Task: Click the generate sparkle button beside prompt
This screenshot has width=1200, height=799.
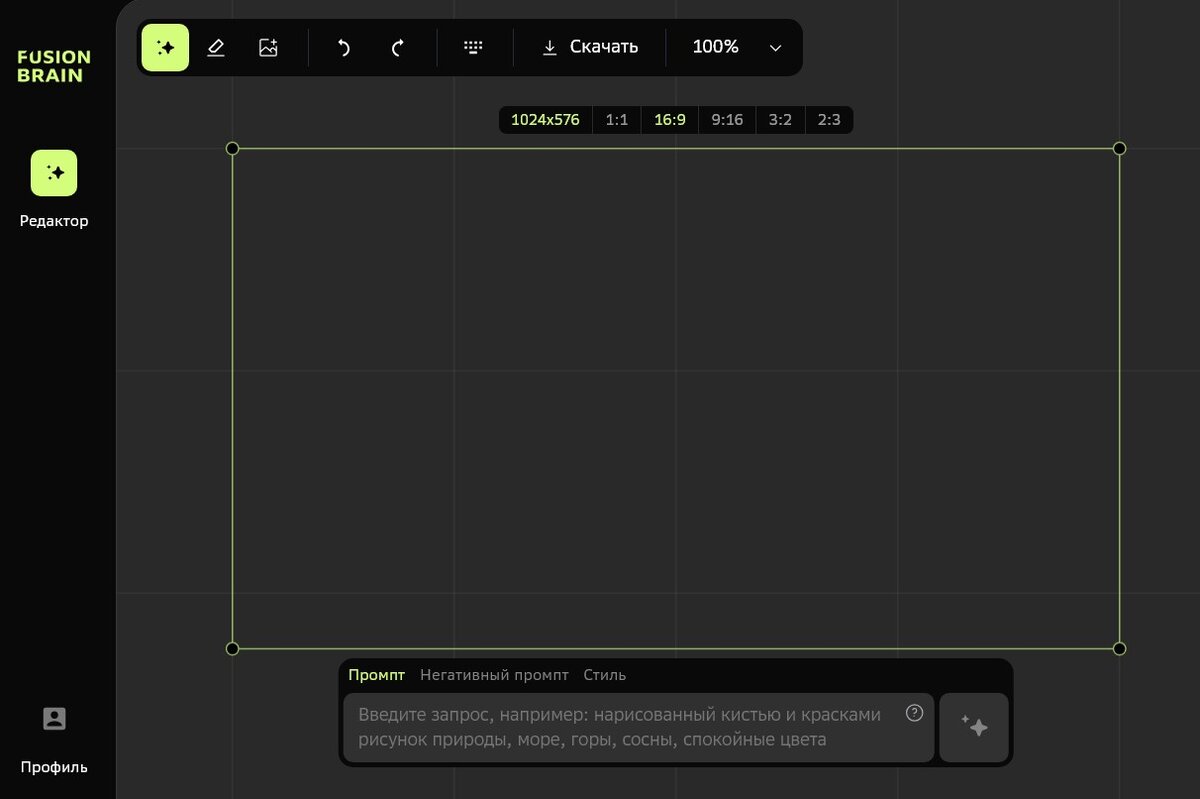Action: coord(974,728)
